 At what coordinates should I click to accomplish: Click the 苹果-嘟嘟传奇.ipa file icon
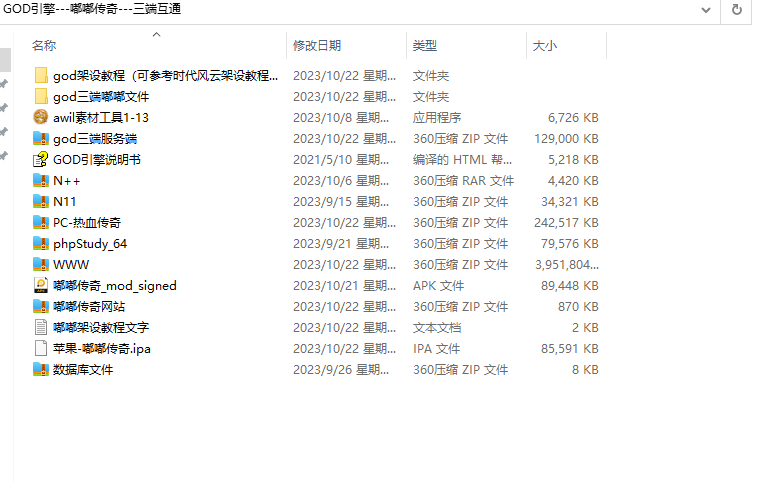[x=41, y=348]
